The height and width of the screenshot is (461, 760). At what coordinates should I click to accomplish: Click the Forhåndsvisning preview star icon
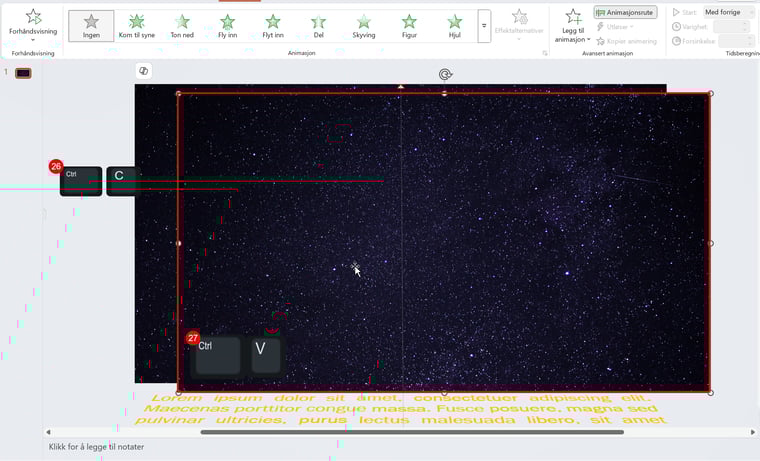pos(33,16)
